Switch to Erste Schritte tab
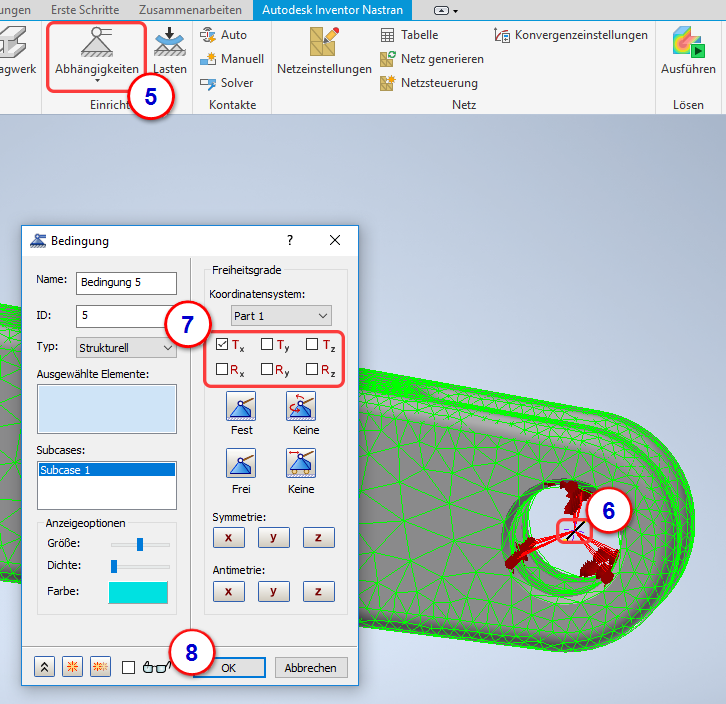The height and width of the screenshot is (704, 726). [85, 10]
